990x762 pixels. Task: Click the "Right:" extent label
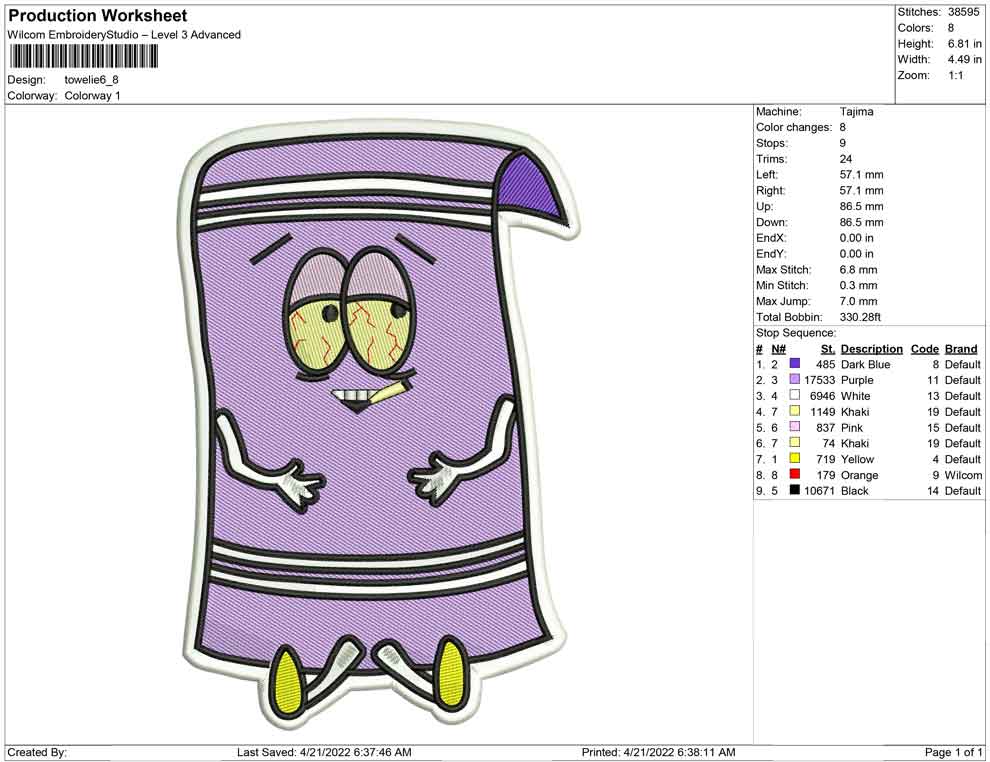pyautogui.click(x=770, y=191)
